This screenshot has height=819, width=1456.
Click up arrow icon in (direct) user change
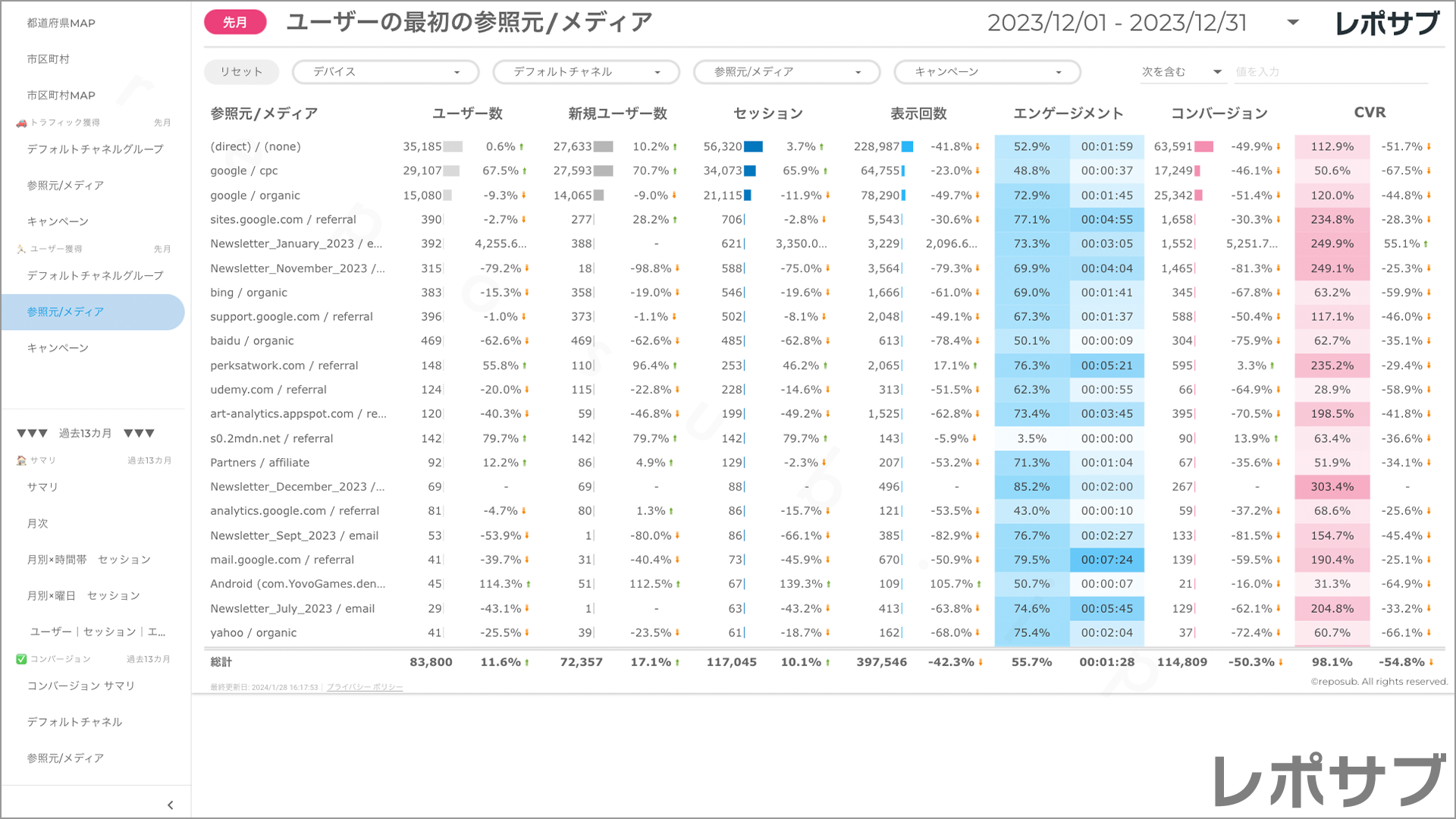click(x=522, y=147)
